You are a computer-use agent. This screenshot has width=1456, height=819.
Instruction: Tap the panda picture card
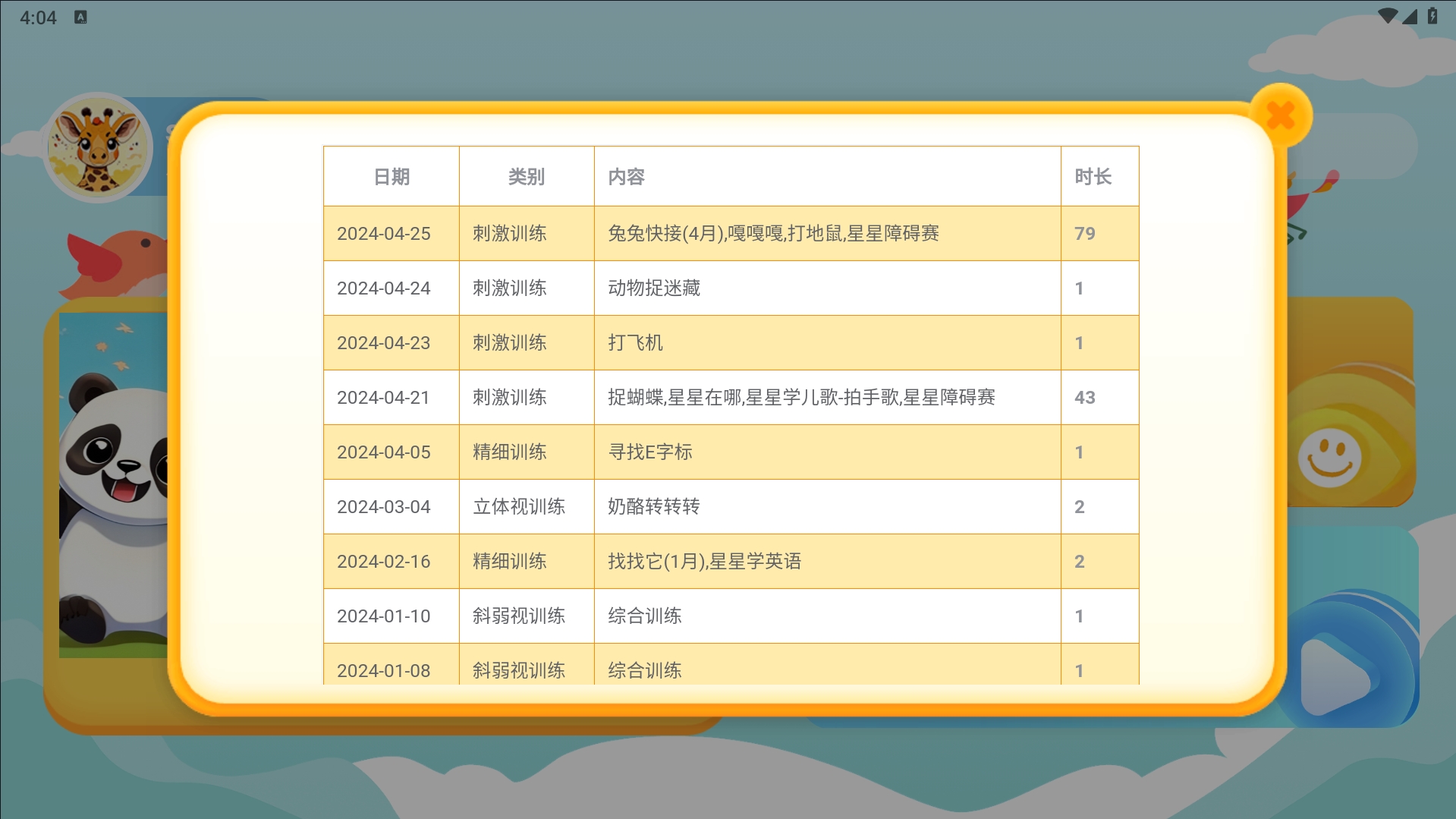114,486
